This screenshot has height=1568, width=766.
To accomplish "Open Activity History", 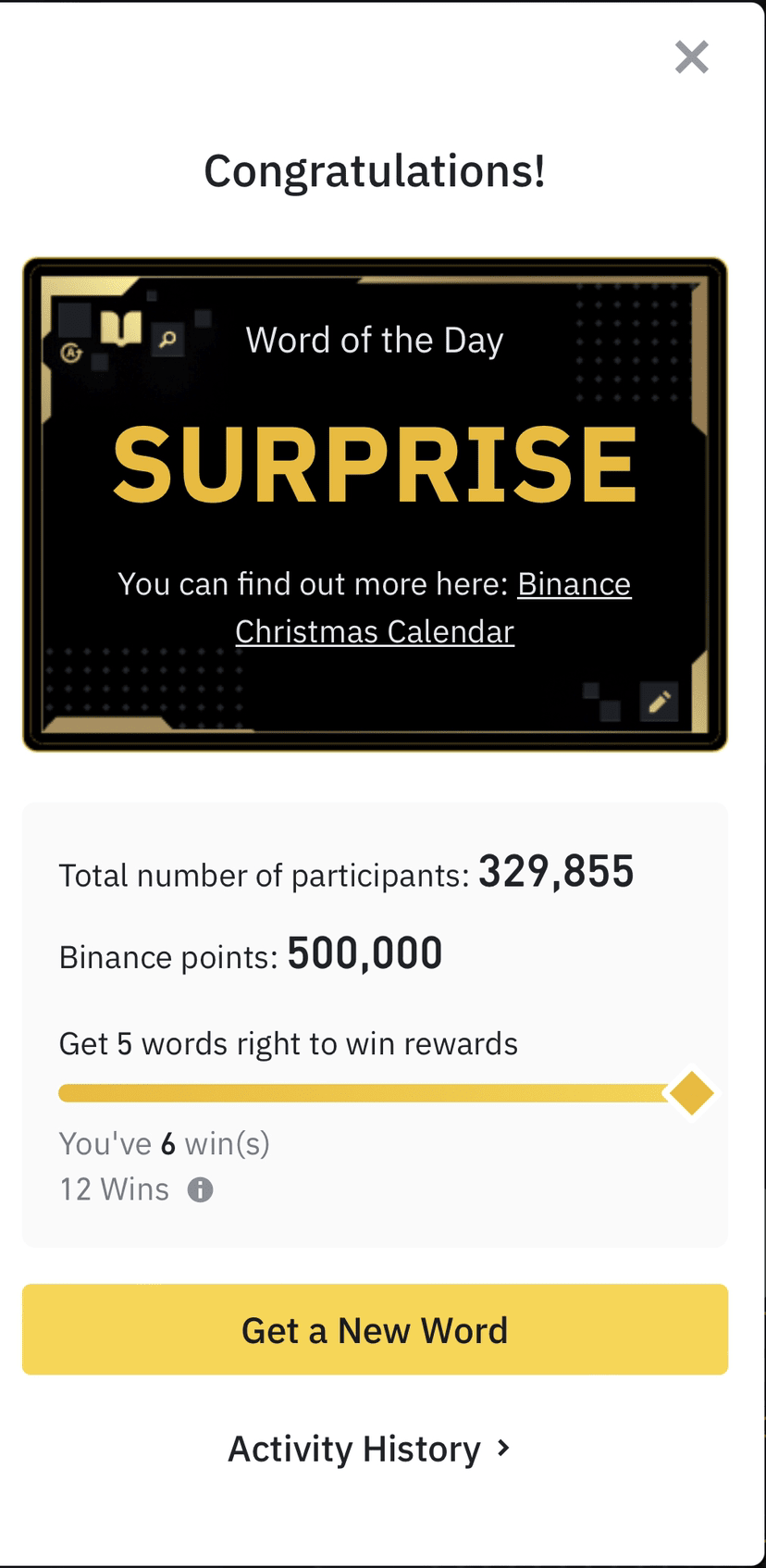I will (369, 1449).
